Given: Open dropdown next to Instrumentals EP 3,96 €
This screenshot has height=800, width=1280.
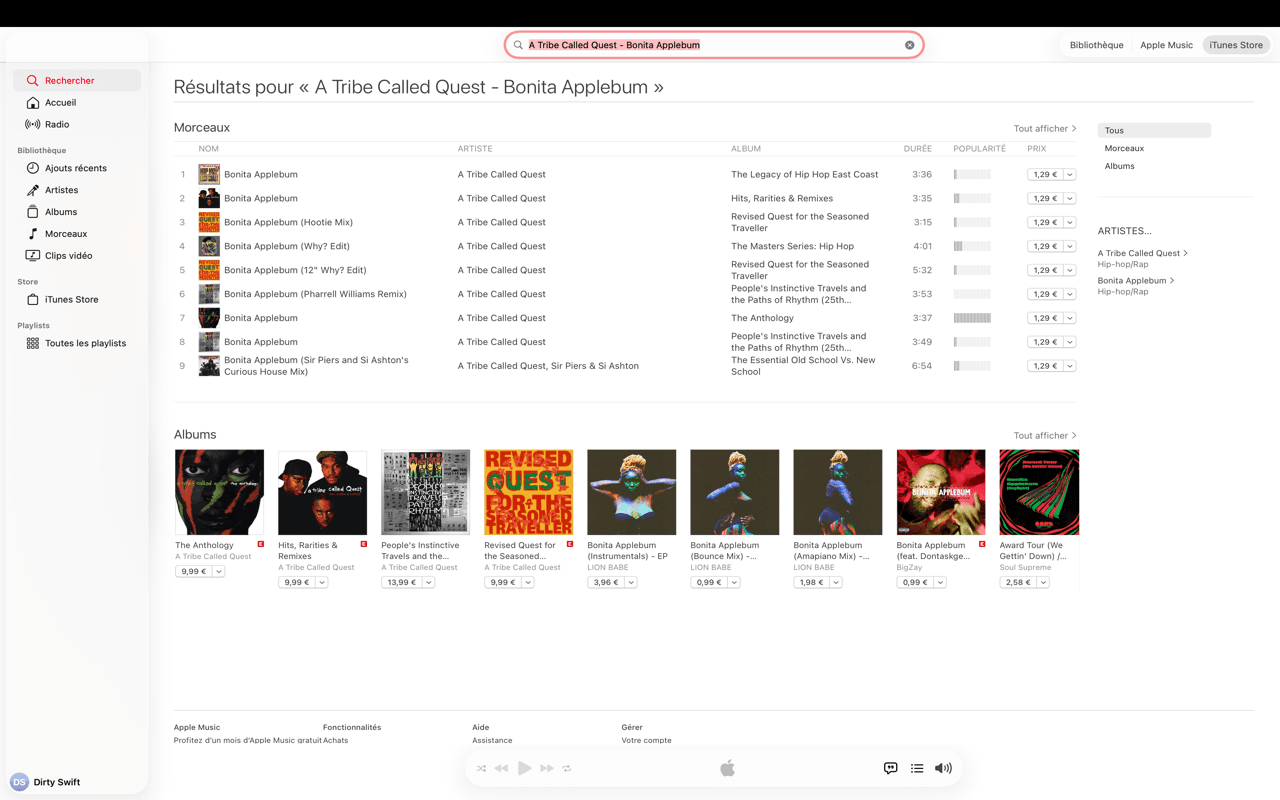Looking at the screenshot, I should point(631,582).
